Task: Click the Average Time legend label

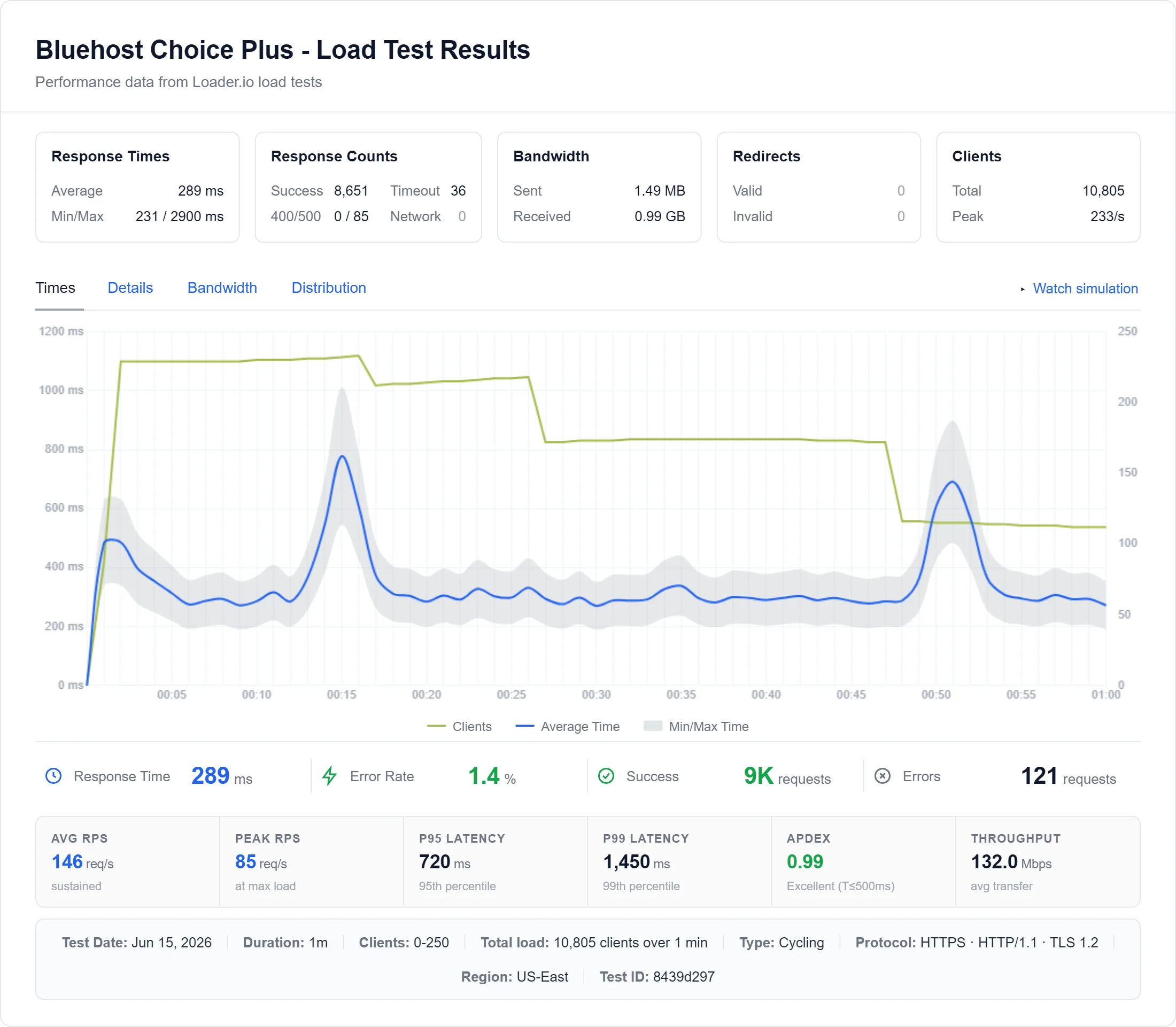Action: pyautogui.click(x=581, y=726)
